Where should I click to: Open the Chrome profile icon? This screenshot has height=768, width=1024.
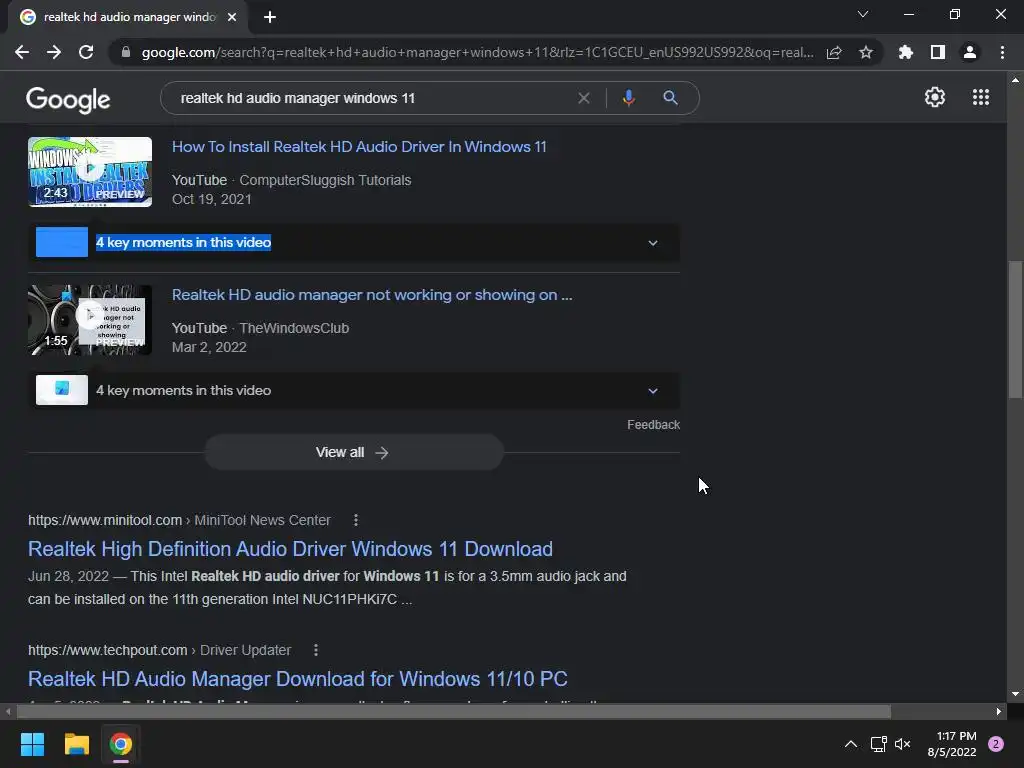[970, 52]
